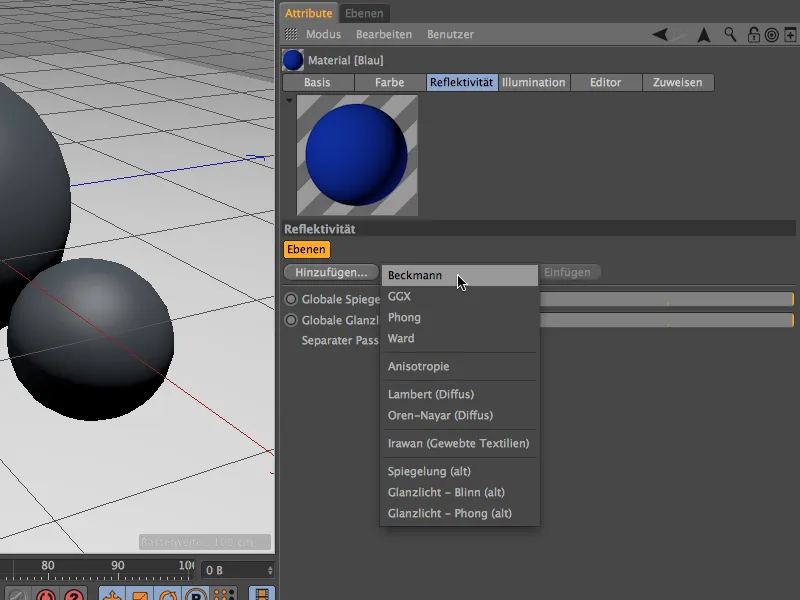
Task: Click the film strip icon
Action: [x=262, y=594]
